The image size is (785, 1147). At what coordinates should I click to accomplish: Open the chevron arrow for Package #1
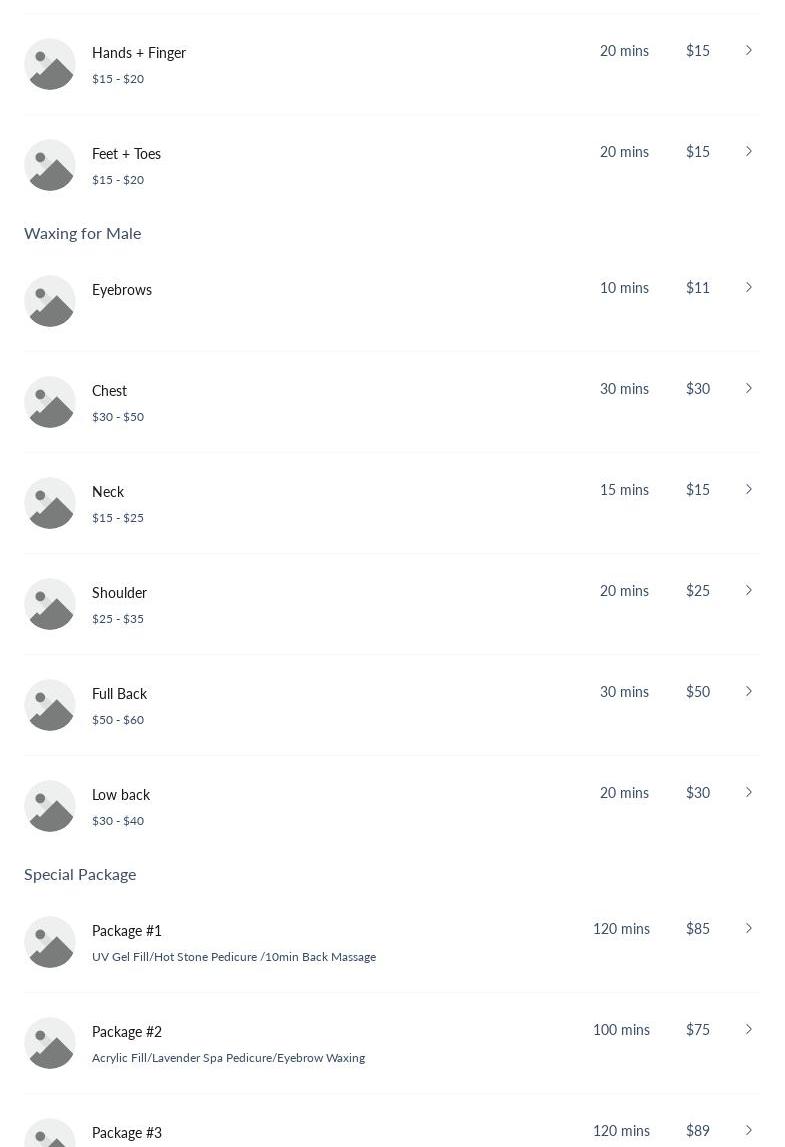748,928
